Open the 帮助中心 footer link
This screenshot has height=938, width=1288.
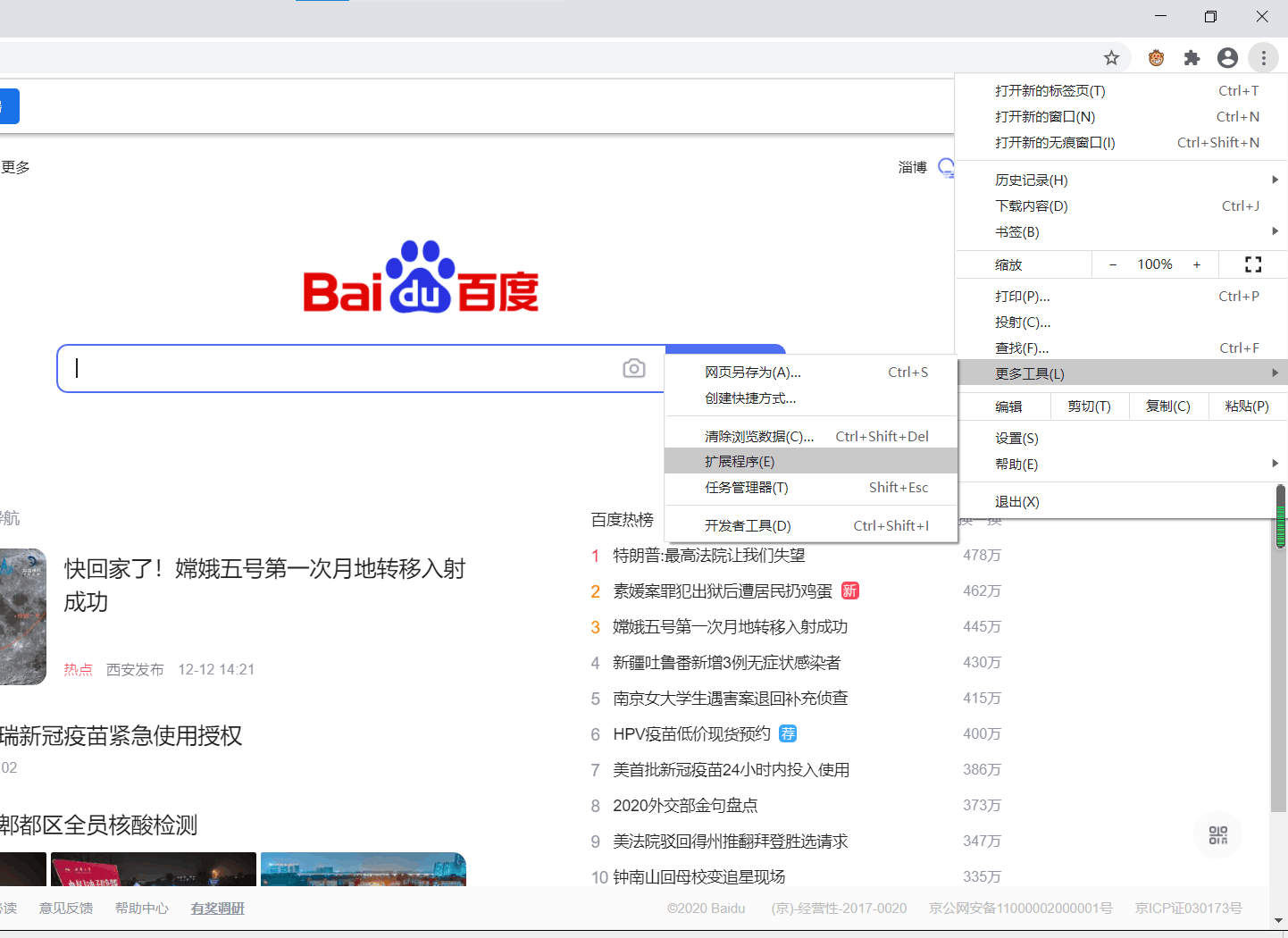pyautogui.click(x=142, y=908)
